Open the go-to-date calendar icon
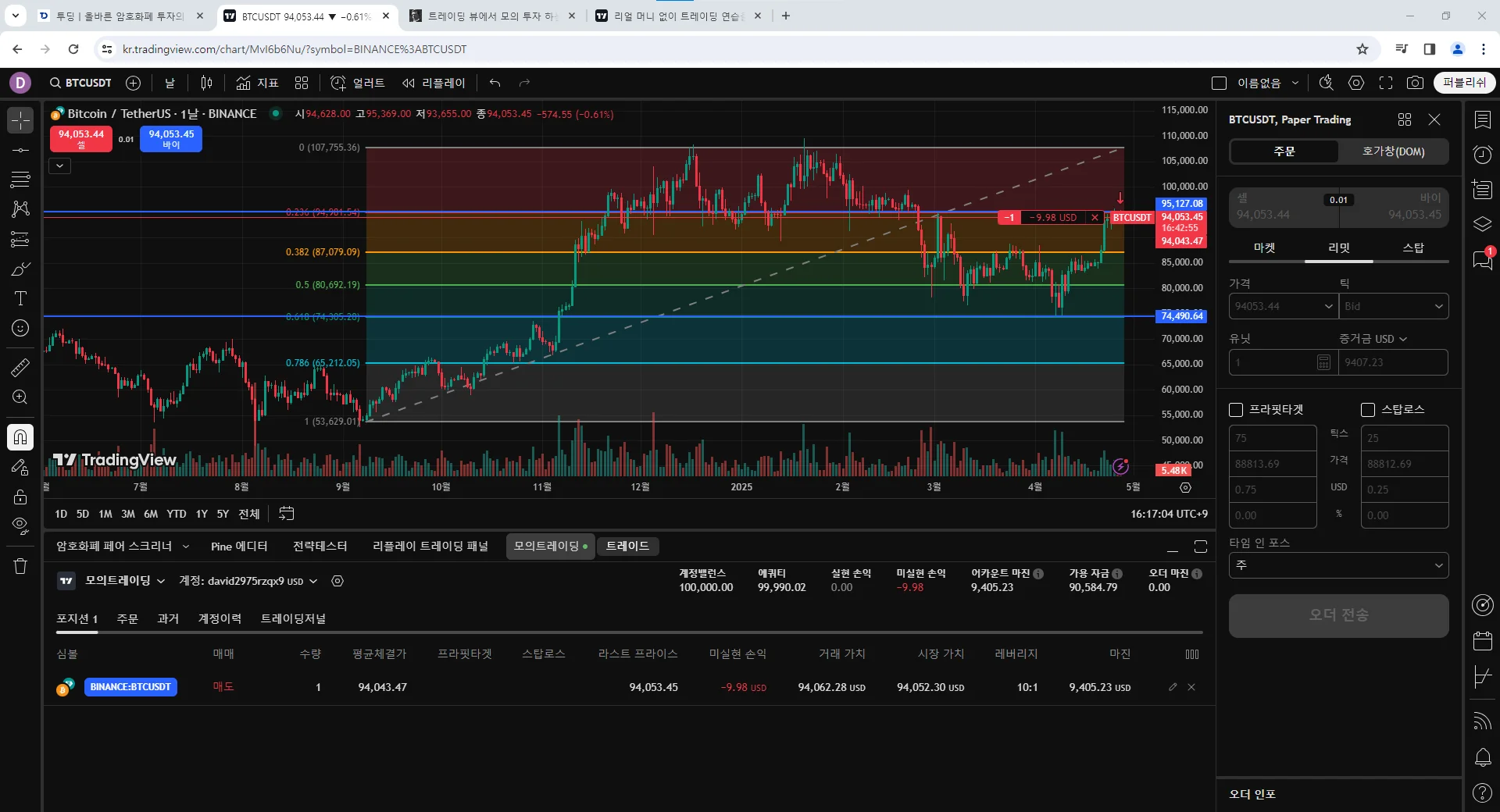Screen dimensions: 1500x812 [x=287, y=514]
